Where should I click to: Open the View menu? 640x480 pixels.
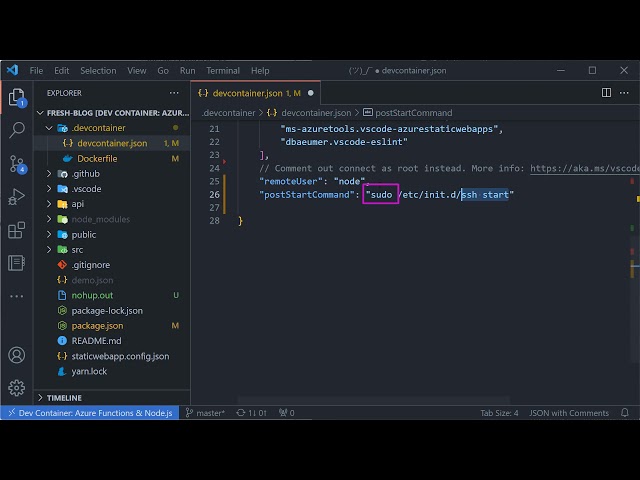pyautogui.click(x=137, y=71)
